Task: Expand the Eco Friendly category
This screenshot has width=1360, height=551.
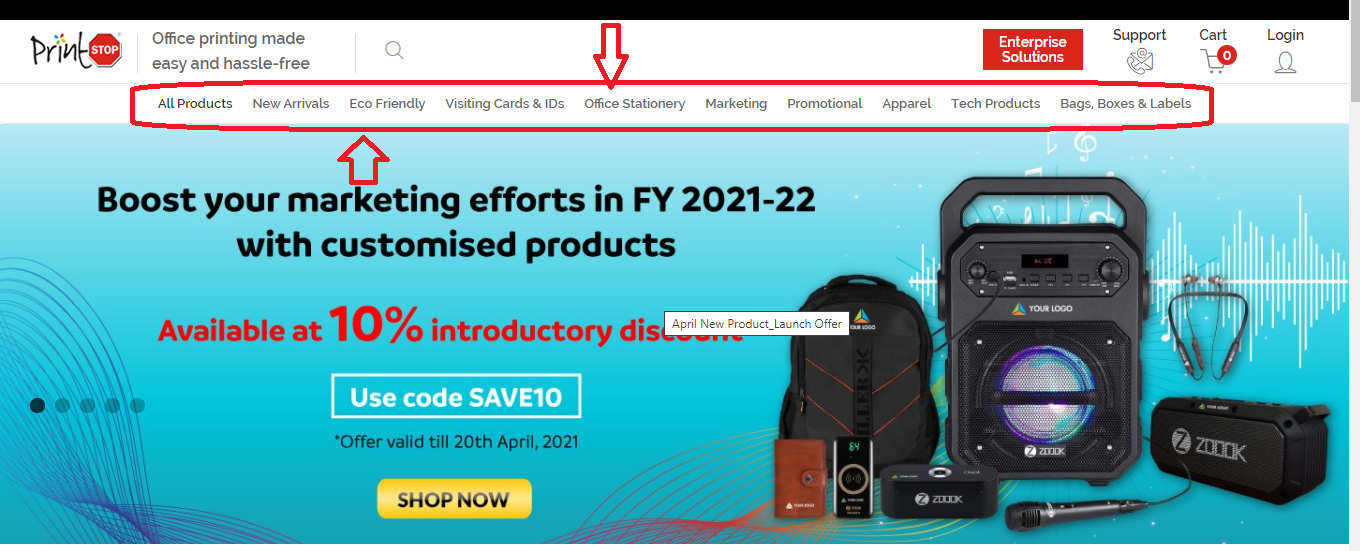Action: coord(387,103)
